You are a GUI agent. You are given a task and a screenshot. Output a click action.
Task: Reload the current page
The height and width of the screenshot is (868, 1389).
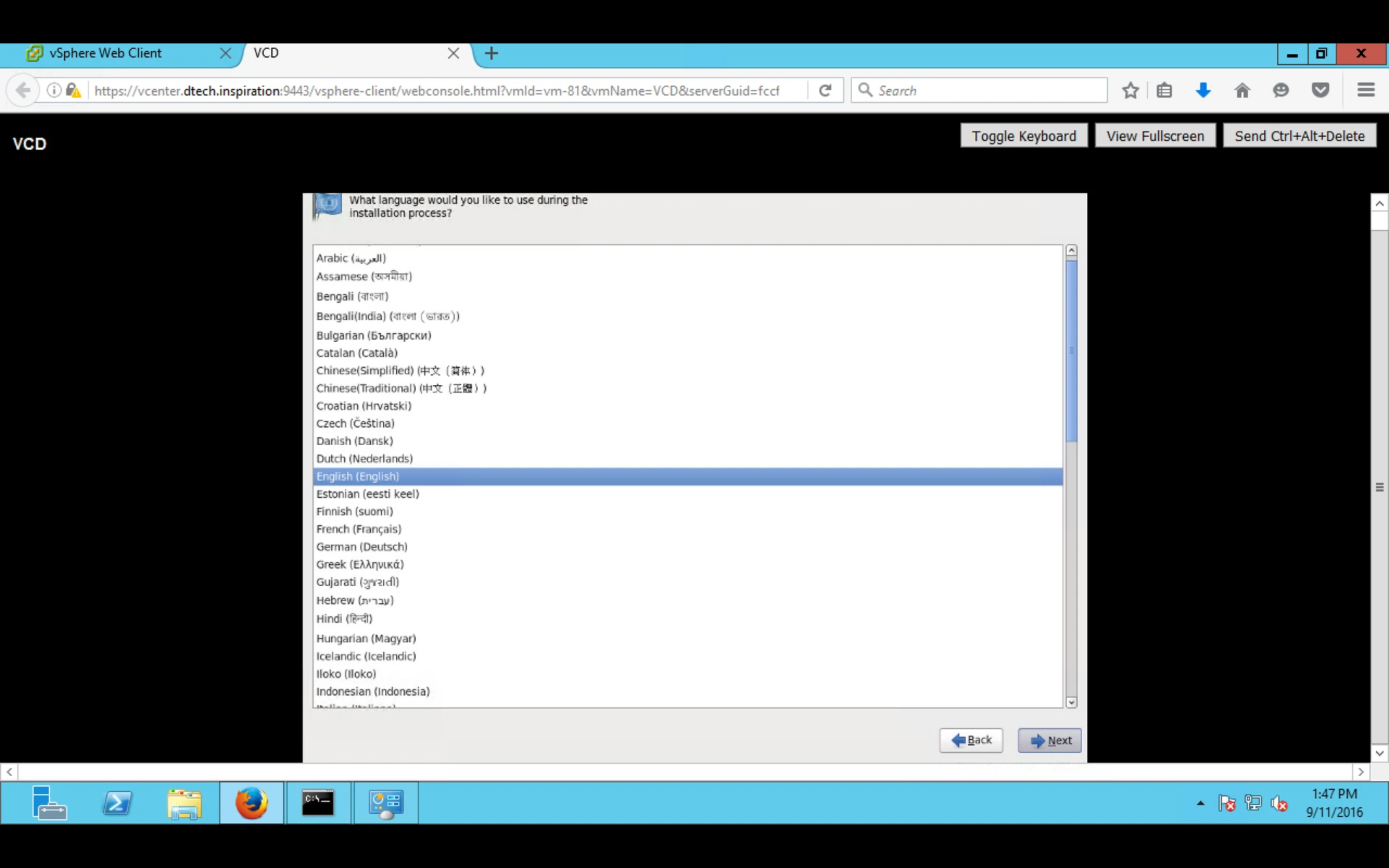(825, 90)
